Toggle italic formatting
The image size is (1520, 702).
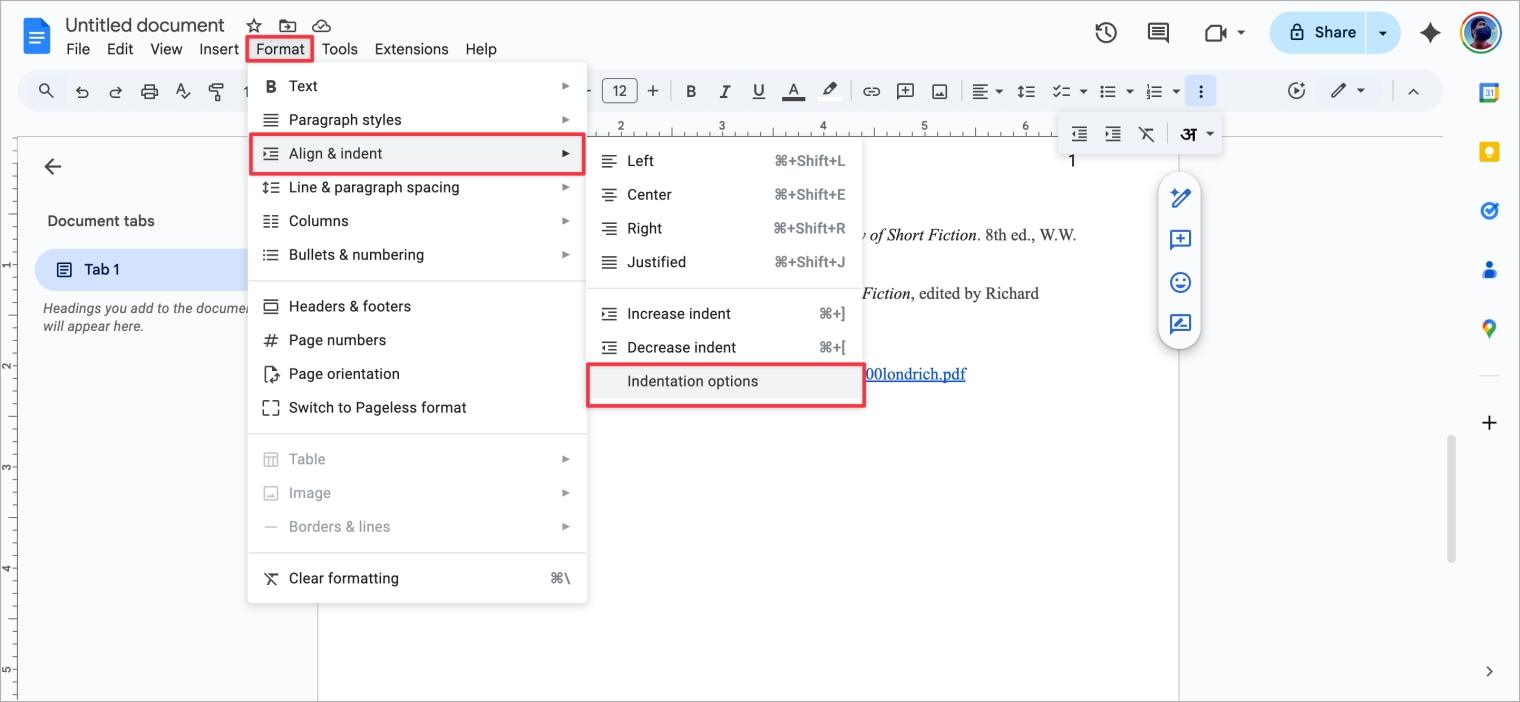coord(724,90)
